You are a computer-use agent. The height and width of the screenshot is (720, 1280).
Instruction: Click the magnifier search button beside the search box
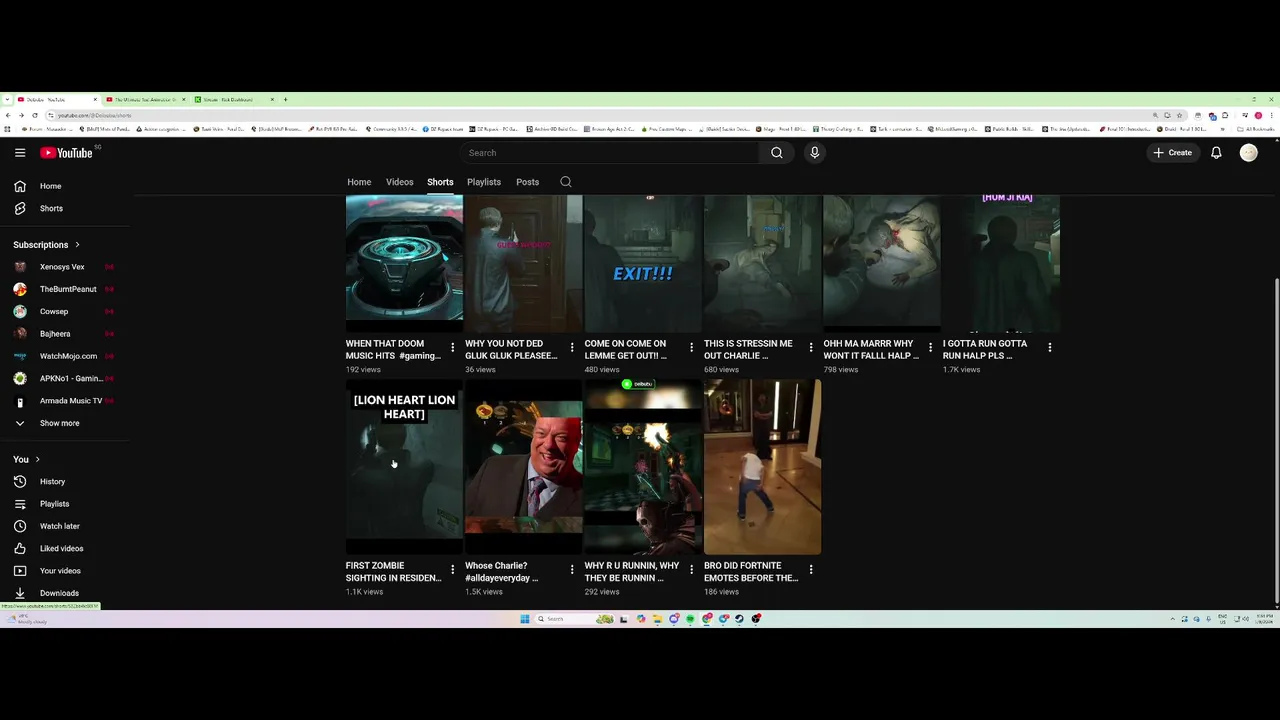point(776,153)
